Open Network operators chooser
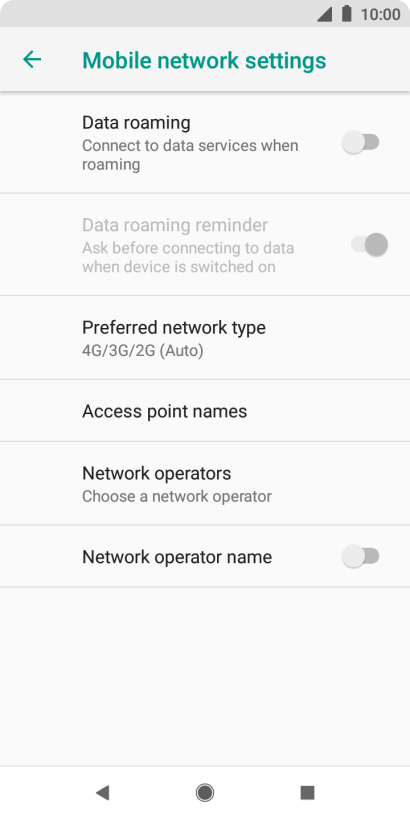The height and width of the screenshot is (820, 410). pyautogui.click(x=205, y=483)
